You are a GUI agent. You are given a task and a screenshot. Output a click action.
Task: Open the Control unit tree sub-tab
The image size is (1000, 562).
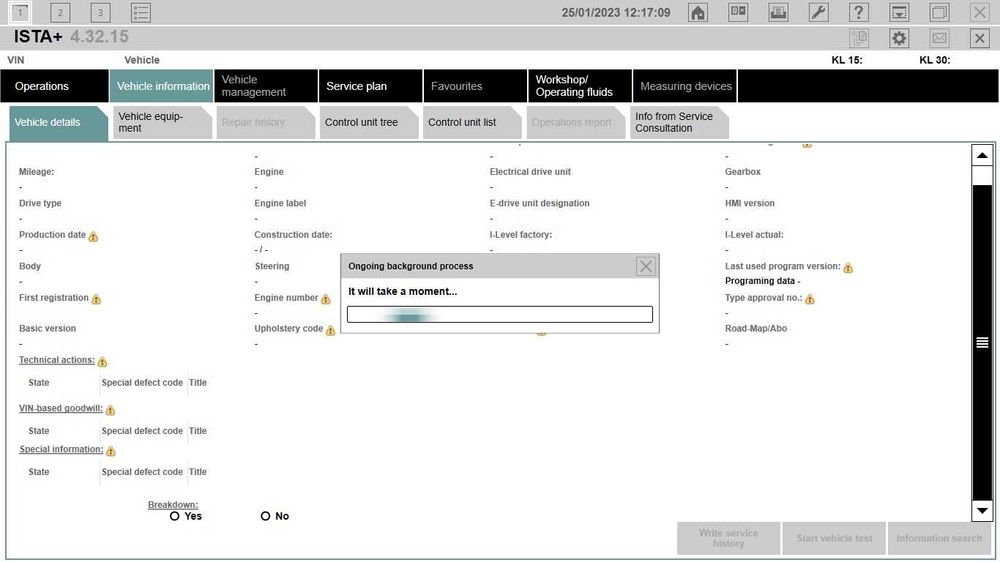[368, 122]
